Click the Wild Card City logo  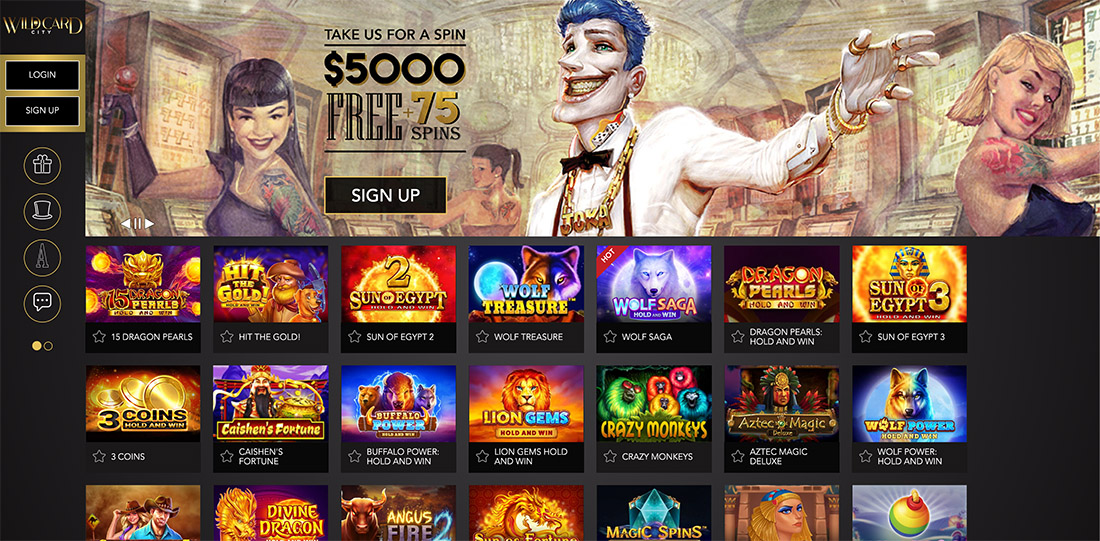tap(42, 26)
